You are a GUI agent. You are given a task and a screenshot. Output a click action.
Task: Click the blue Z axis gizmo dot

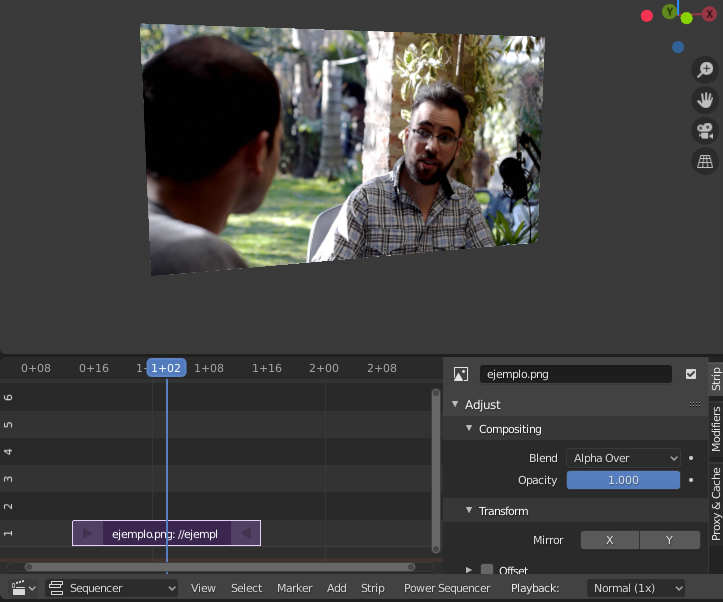point(678,47)
